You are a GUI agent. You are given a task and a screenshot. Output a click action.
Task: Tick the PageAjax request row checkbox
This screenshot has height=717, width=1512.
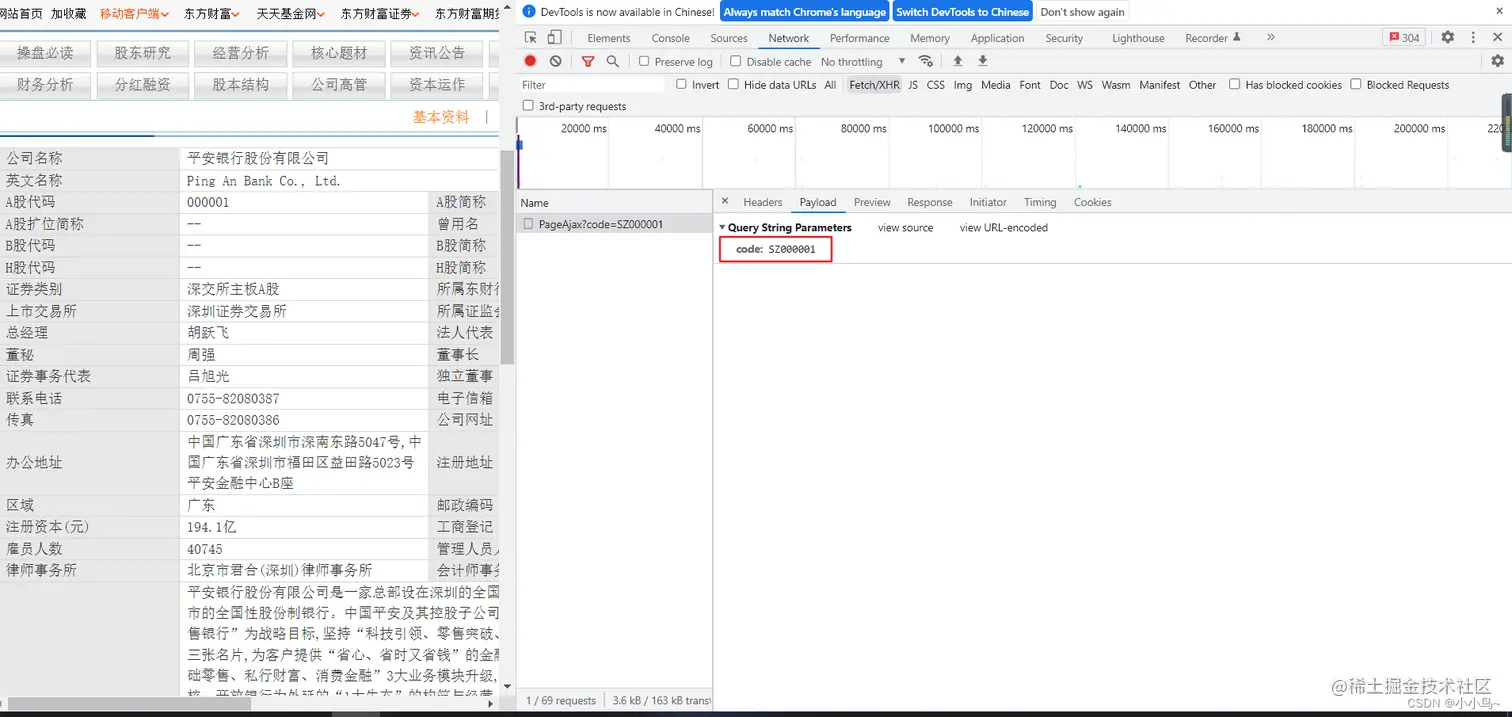tap(528, 224)
